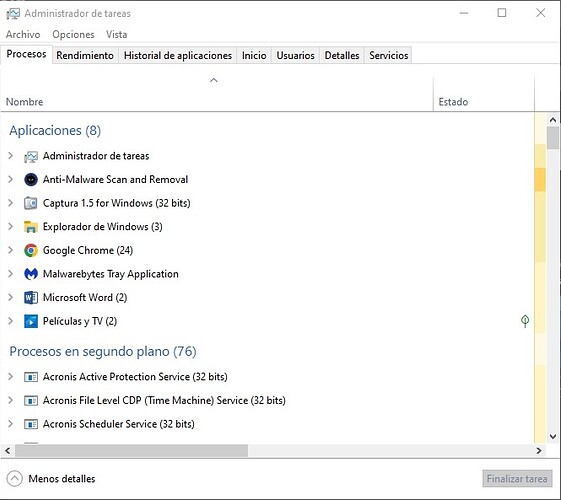Click the Acronis Active Protection Service icon
Viewport: 561px width, 500px height.
coord(31,377)
